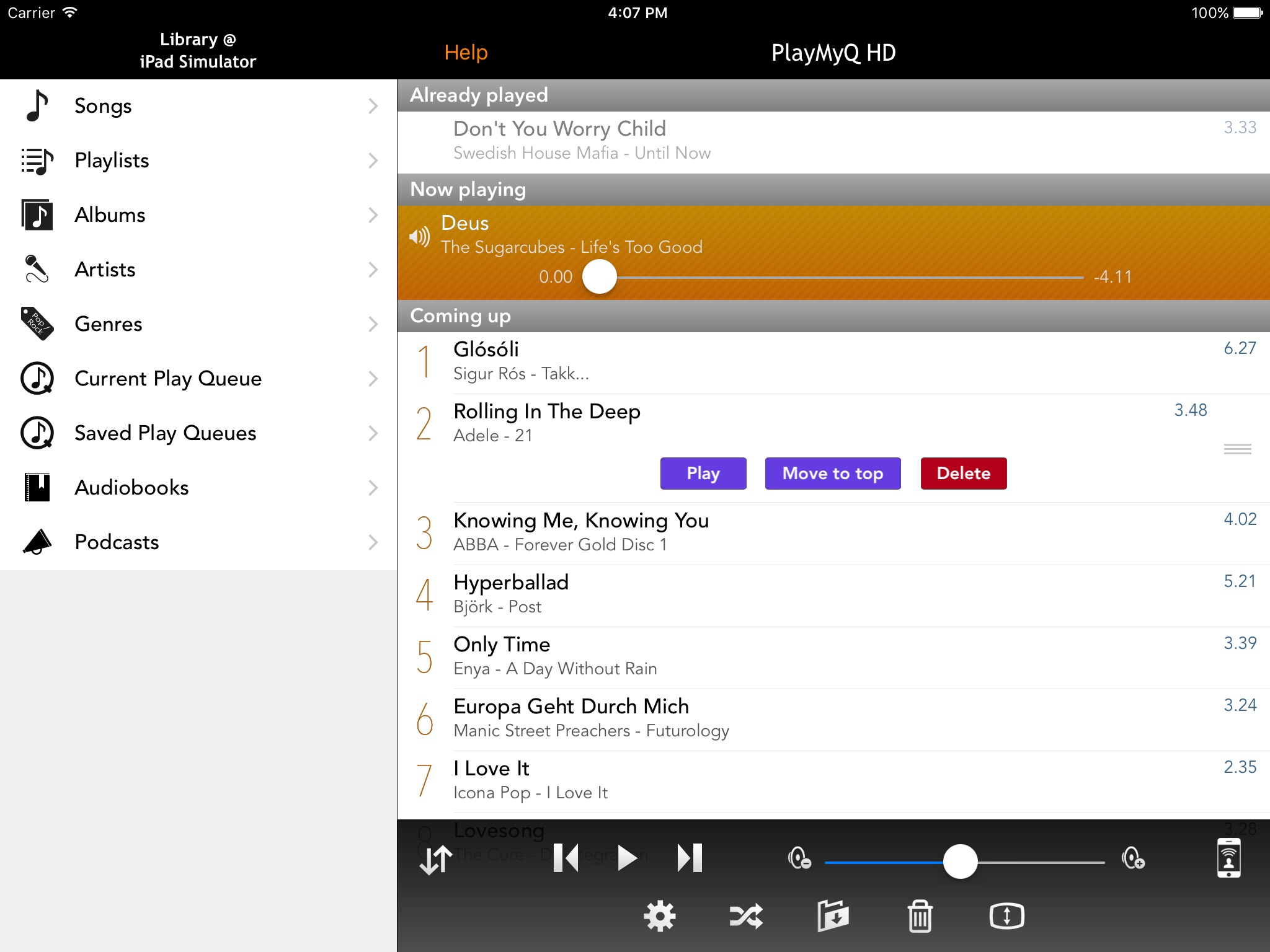Click the save play queue folder icon
Screen dimensions: 1270x952
coord(833,916)
